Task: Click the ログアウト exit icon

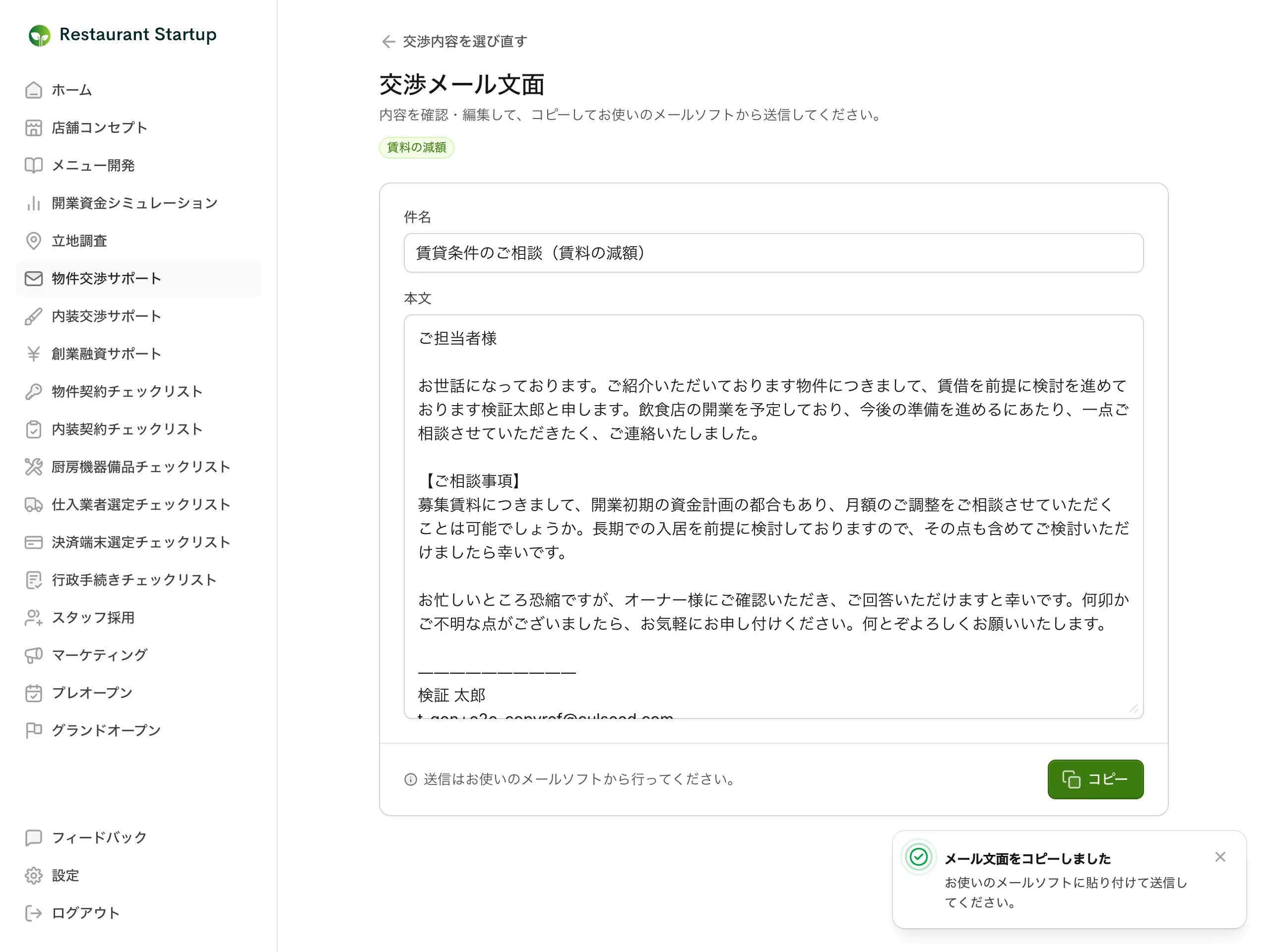Action: (x=34, y=913)
